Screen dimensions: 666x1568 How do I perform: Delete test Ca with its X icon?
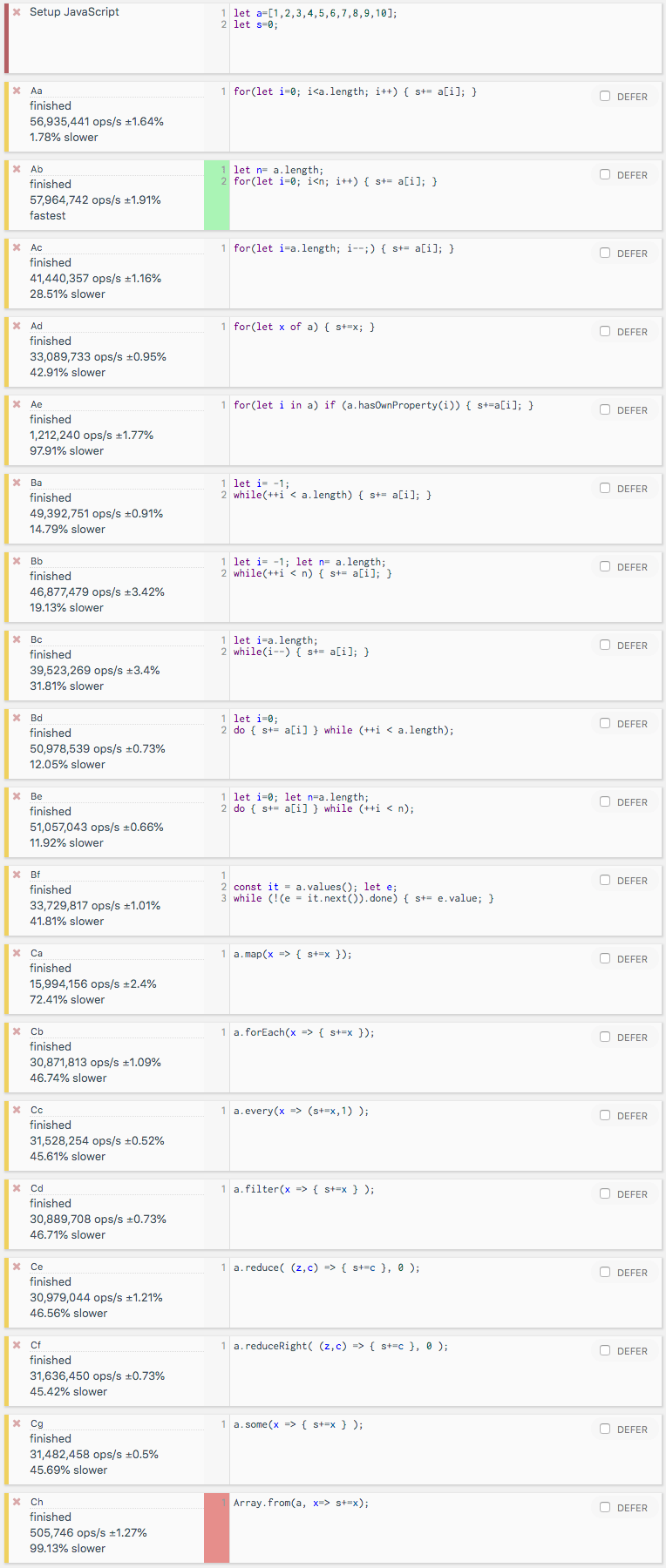click(x=17, y=952)
